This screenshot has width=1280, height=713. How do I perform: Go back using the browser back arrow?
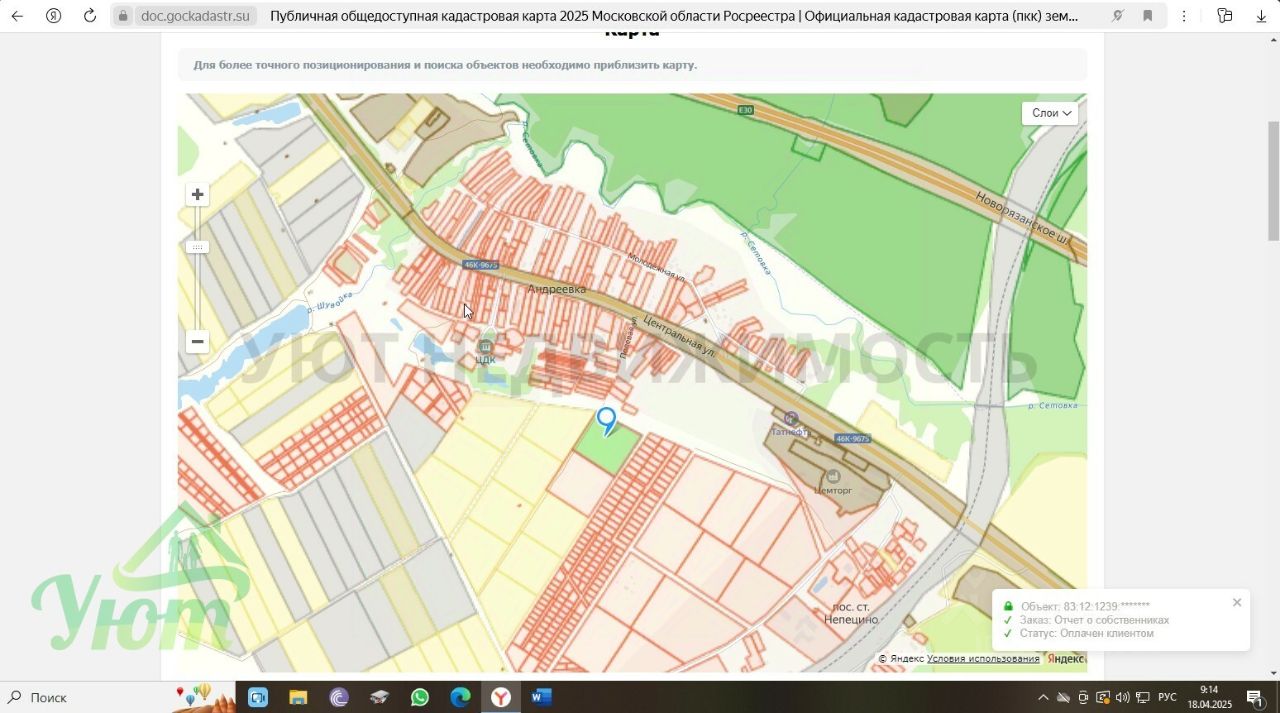tap(17, 16)
